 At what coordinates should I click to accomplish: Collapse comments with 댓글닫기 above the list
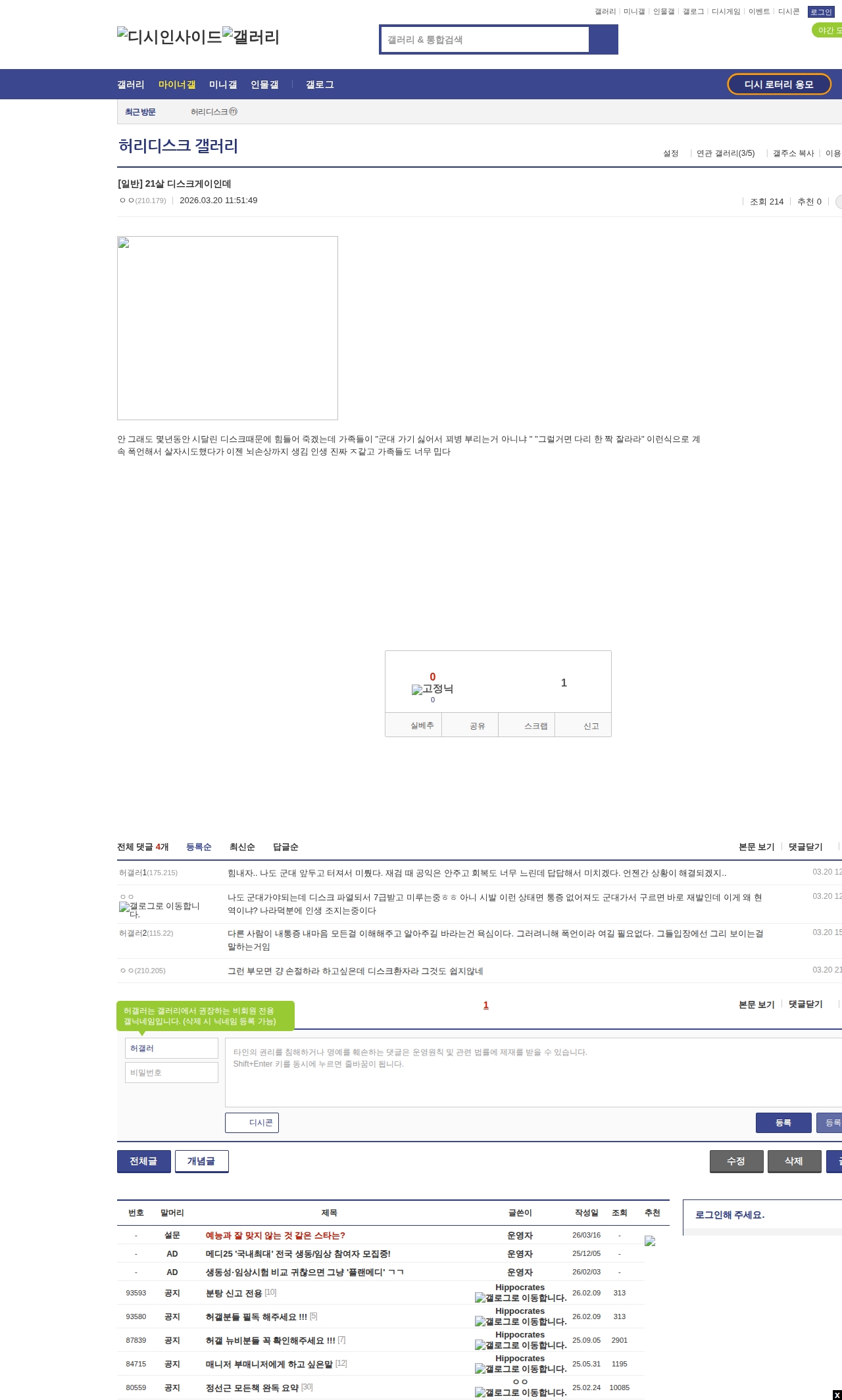806,847
